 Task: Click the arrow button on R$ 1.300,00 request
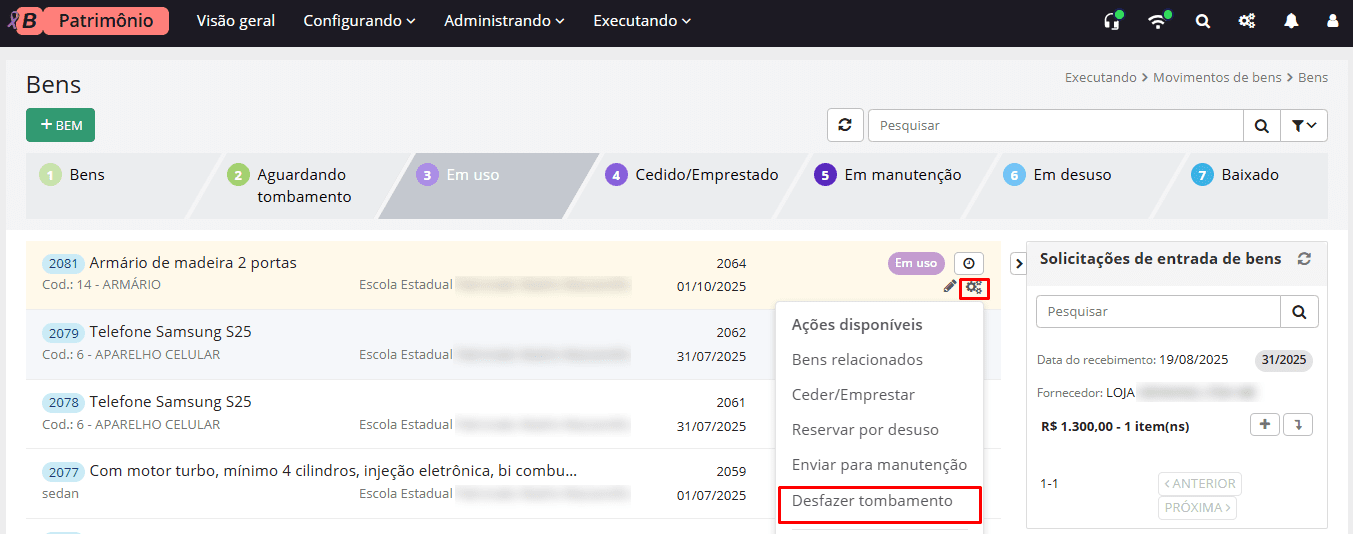point(1298,425)
